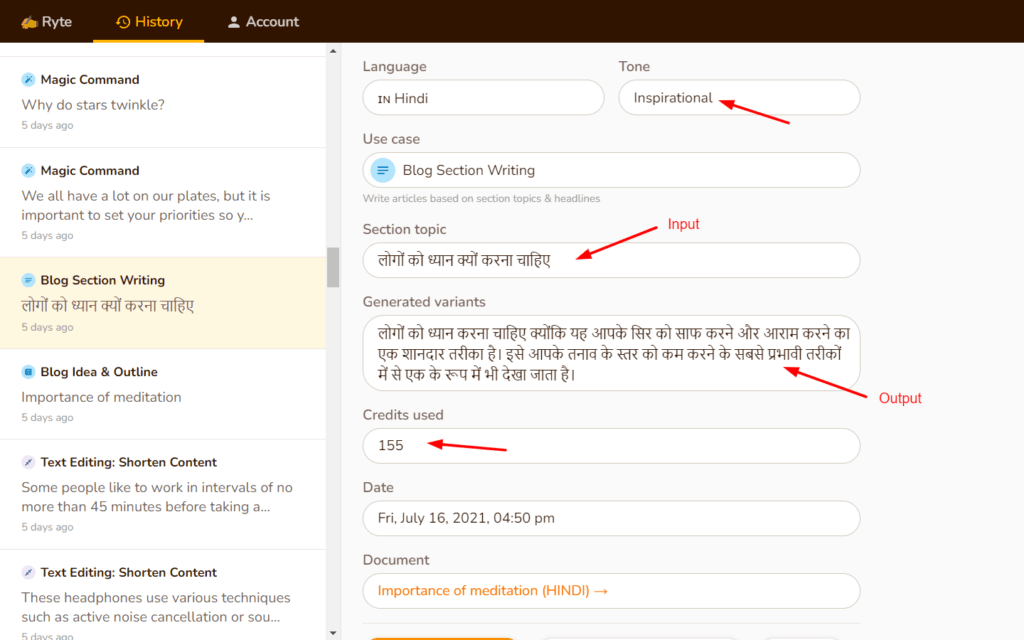The width and height of the screenshot is (1024, 640).
Task: Click the first Shorten Content editing icon
Action: pos(28,462)
